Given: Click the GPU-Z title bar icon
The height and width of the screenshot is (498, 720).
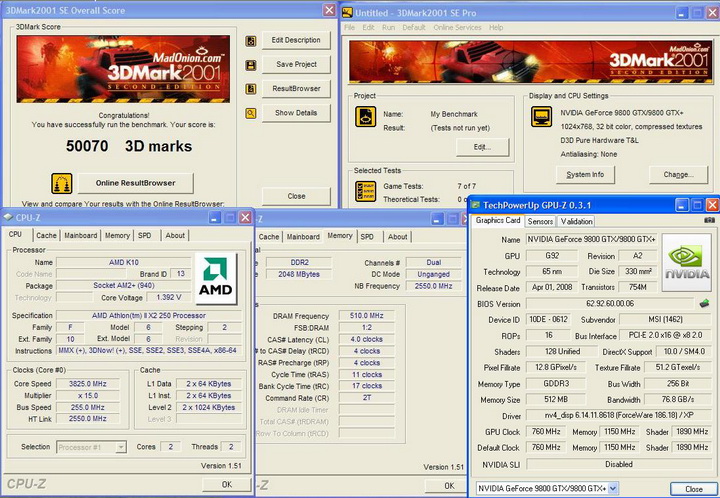Looking at the screenshot, I should click(x=476, y=205).
